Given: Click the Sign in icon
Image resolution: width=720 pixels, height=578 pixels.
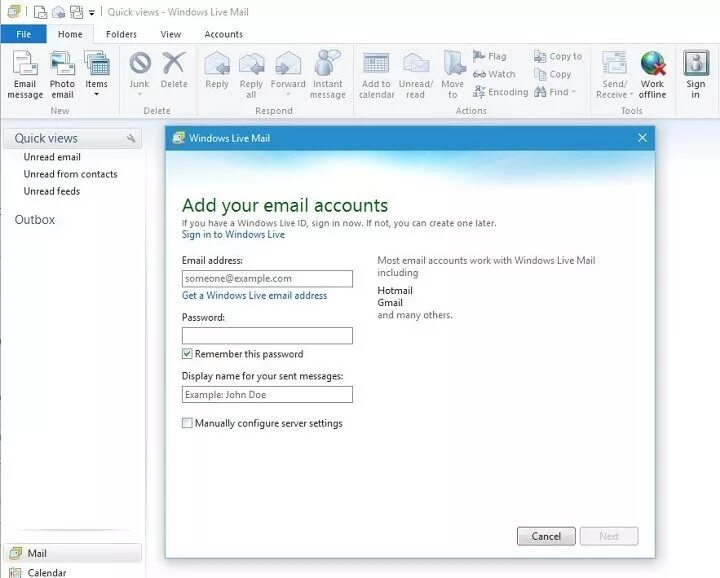Looking at the screenshot, I should [x=696, y=63].
